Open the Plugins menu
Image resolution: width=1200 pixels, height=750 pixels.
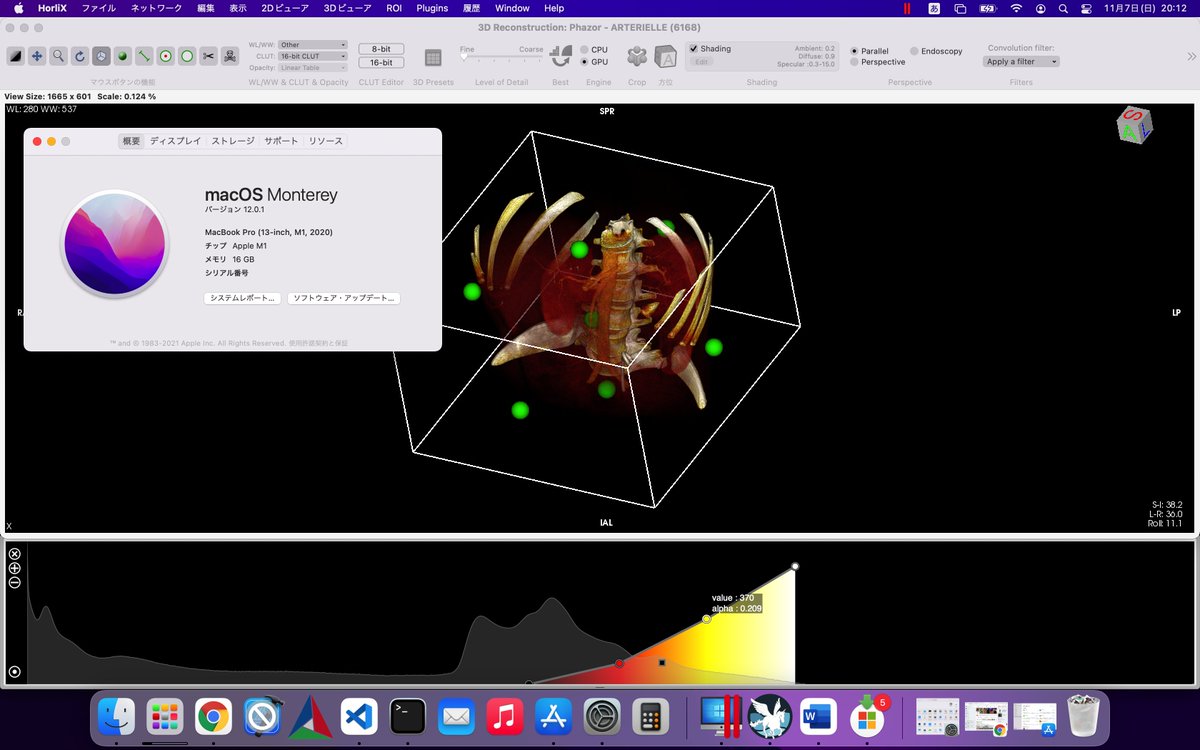pos(432,8)
